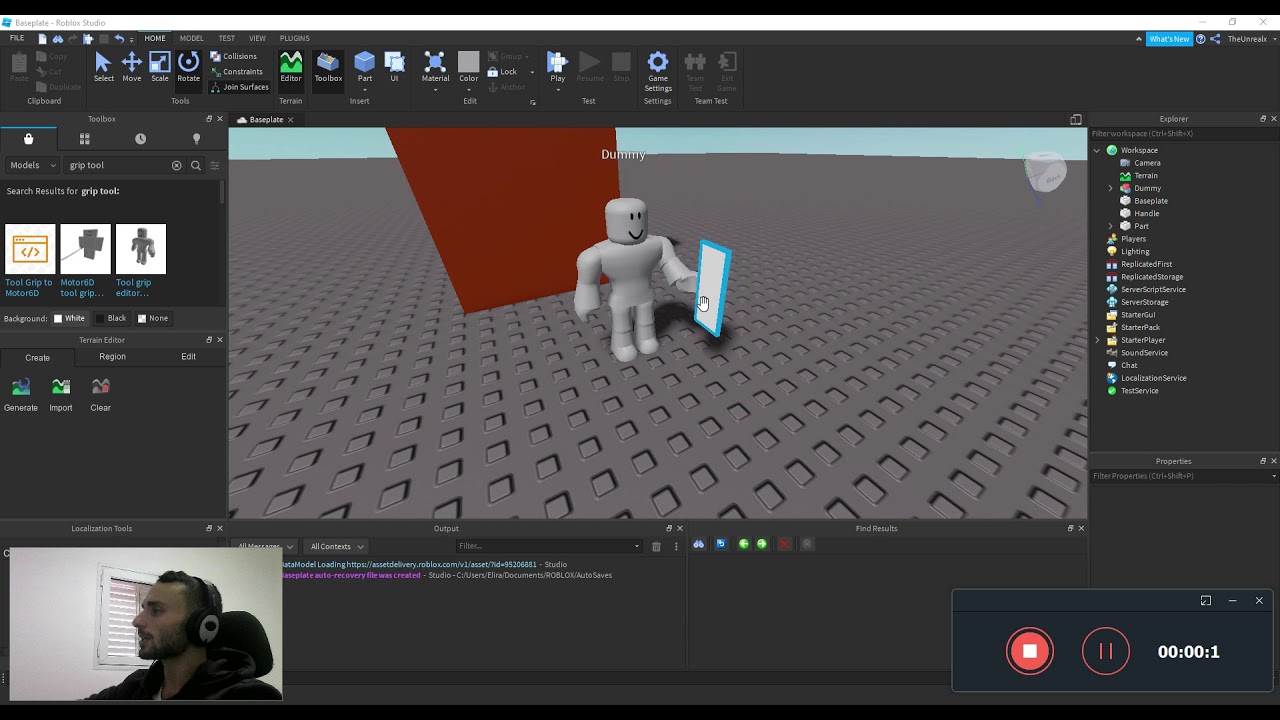Open the All Messages dropdown in Output
The image size is (1280, 720).
[x=265, y=546]
